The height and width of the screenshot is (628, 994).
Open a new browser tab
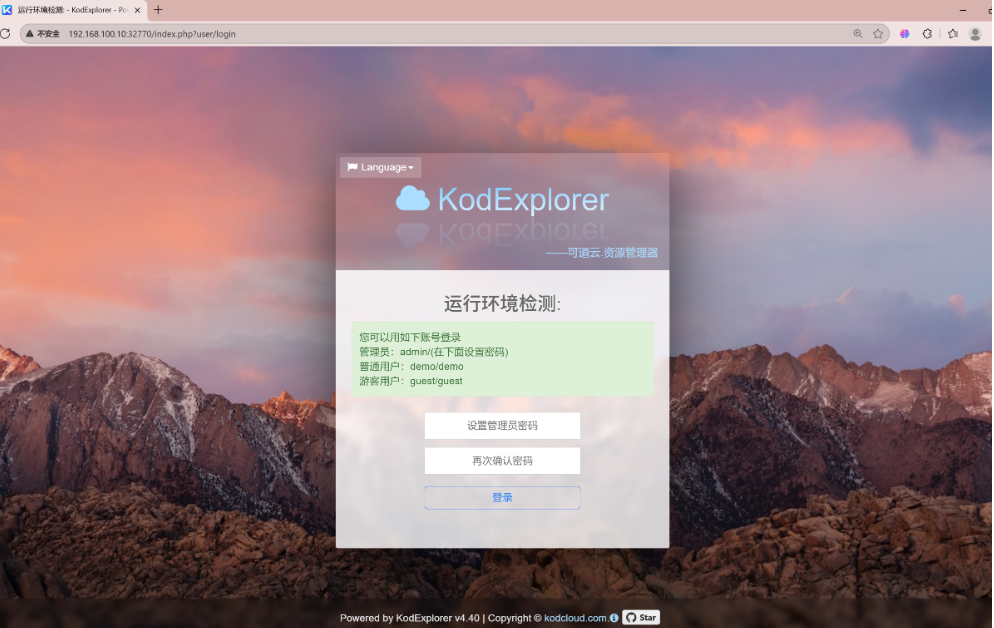point(158,10)
